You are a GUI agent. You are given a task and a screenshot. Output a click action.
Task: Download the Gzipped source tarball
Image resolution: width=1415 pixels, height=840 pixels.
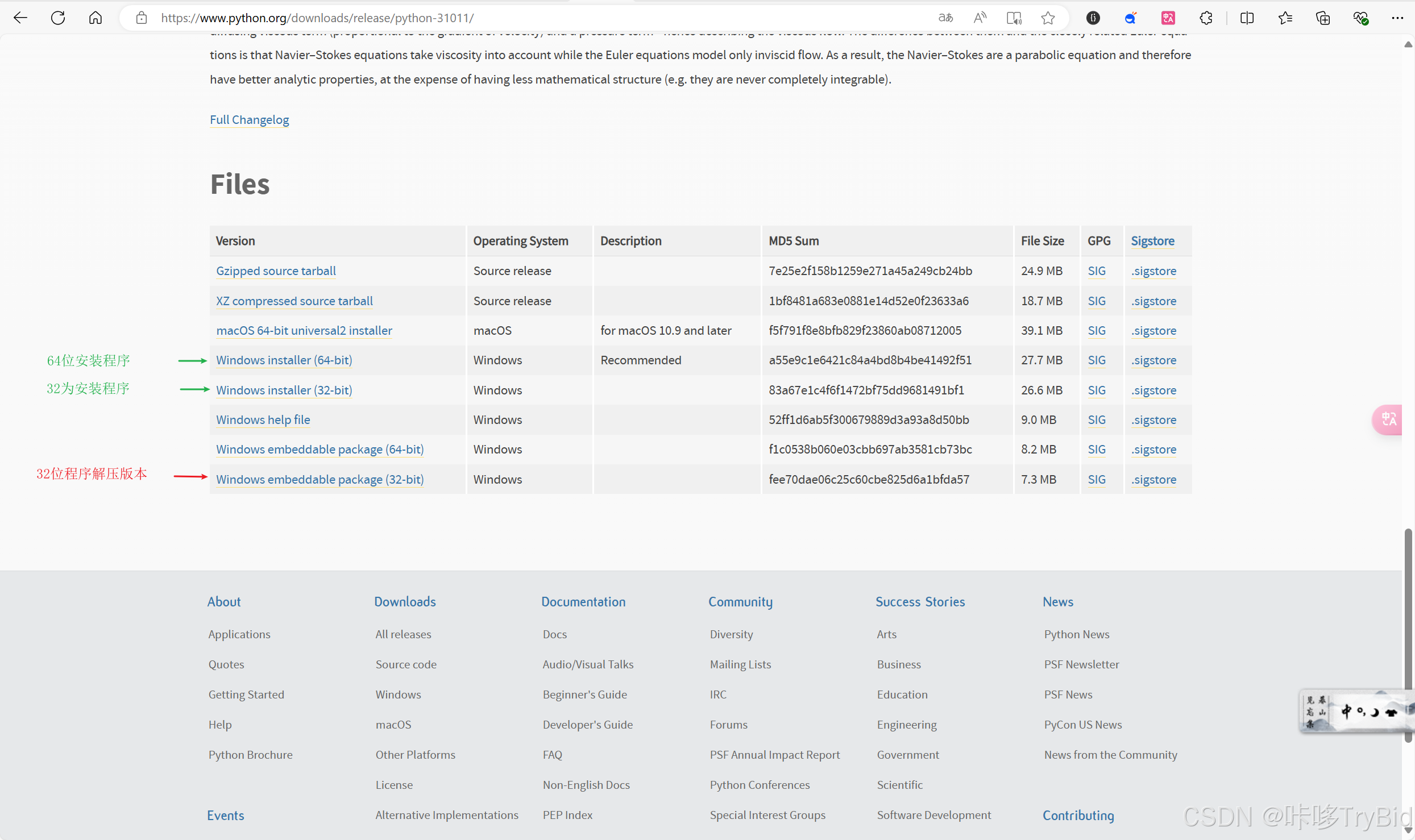(x=276, y=271)
